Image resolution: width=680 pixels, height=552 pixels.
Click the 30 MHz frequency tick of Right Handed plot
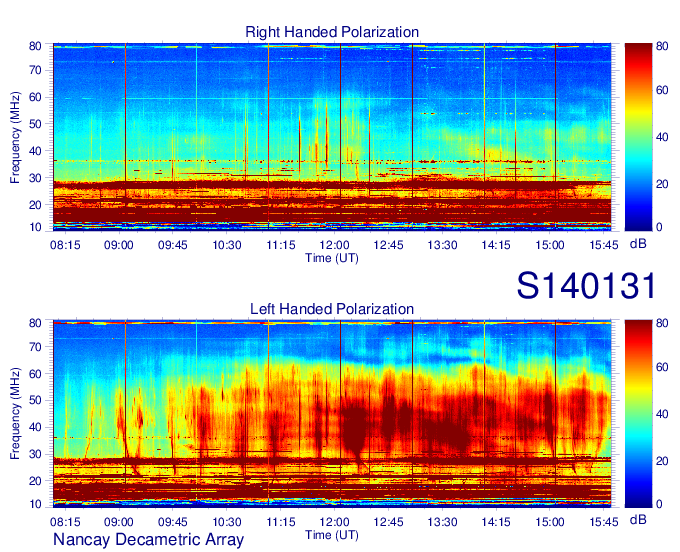coord(35,178)
